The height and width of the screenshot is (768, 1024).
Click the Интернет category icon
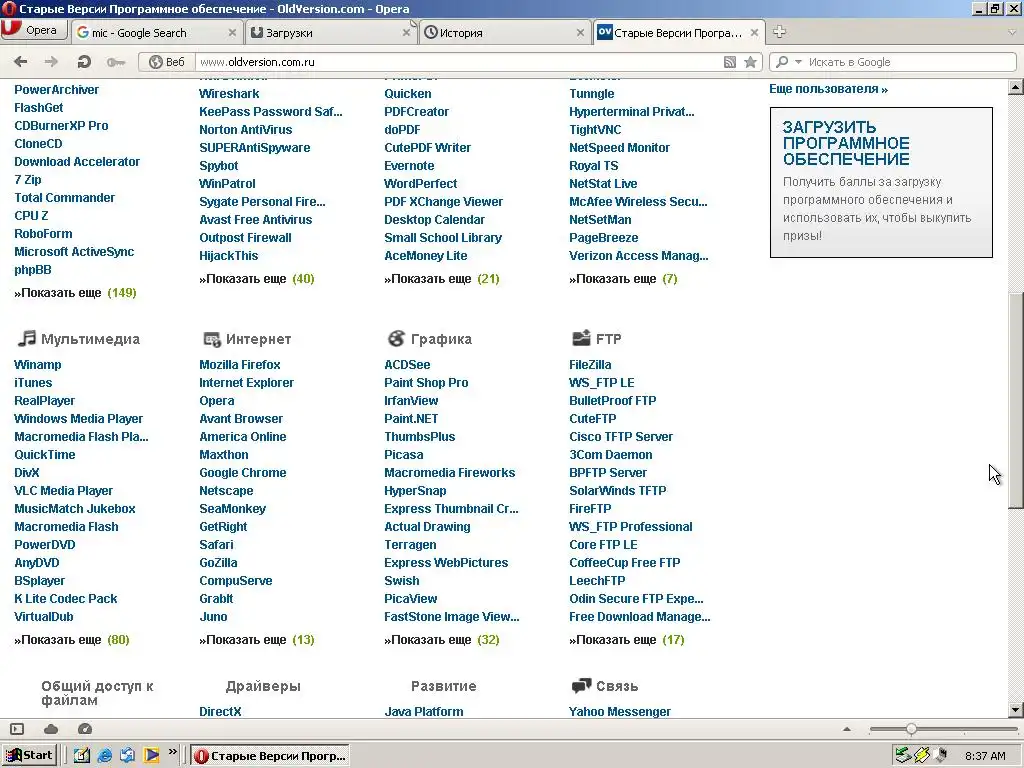(212, 339)
